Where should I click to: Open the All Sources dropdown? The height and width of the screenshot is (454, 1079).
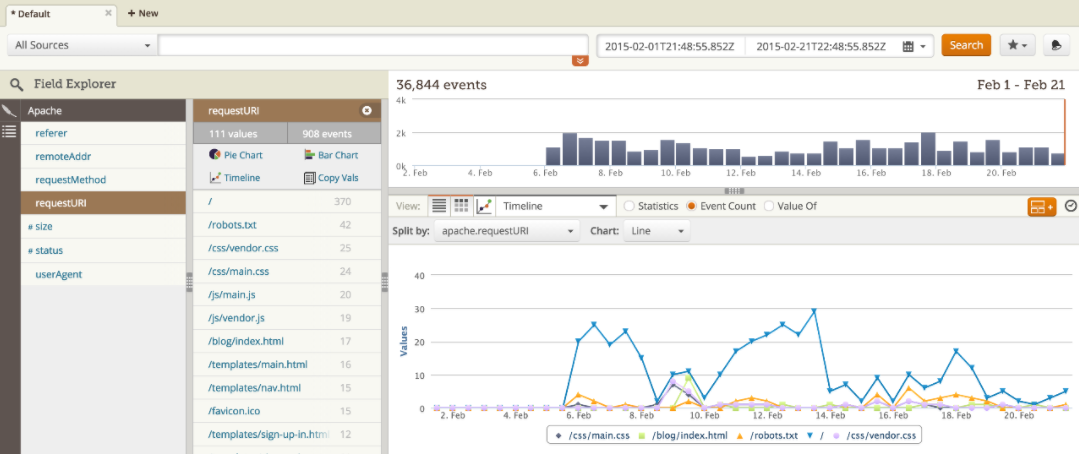point(82,45)
